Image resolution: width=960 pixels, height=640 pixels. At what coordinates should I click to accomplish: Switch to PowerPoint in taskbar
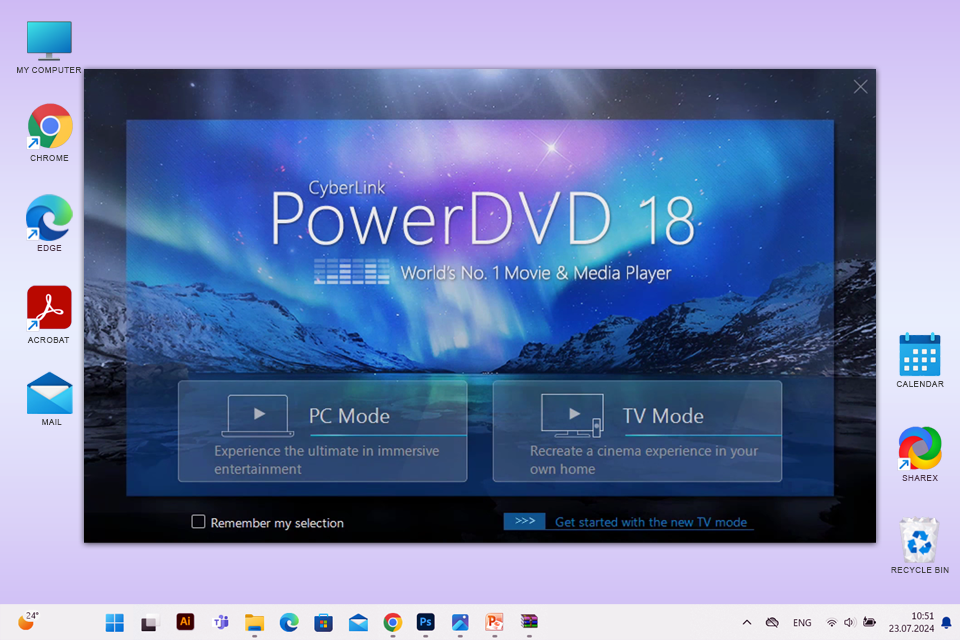tap(494, 623)
